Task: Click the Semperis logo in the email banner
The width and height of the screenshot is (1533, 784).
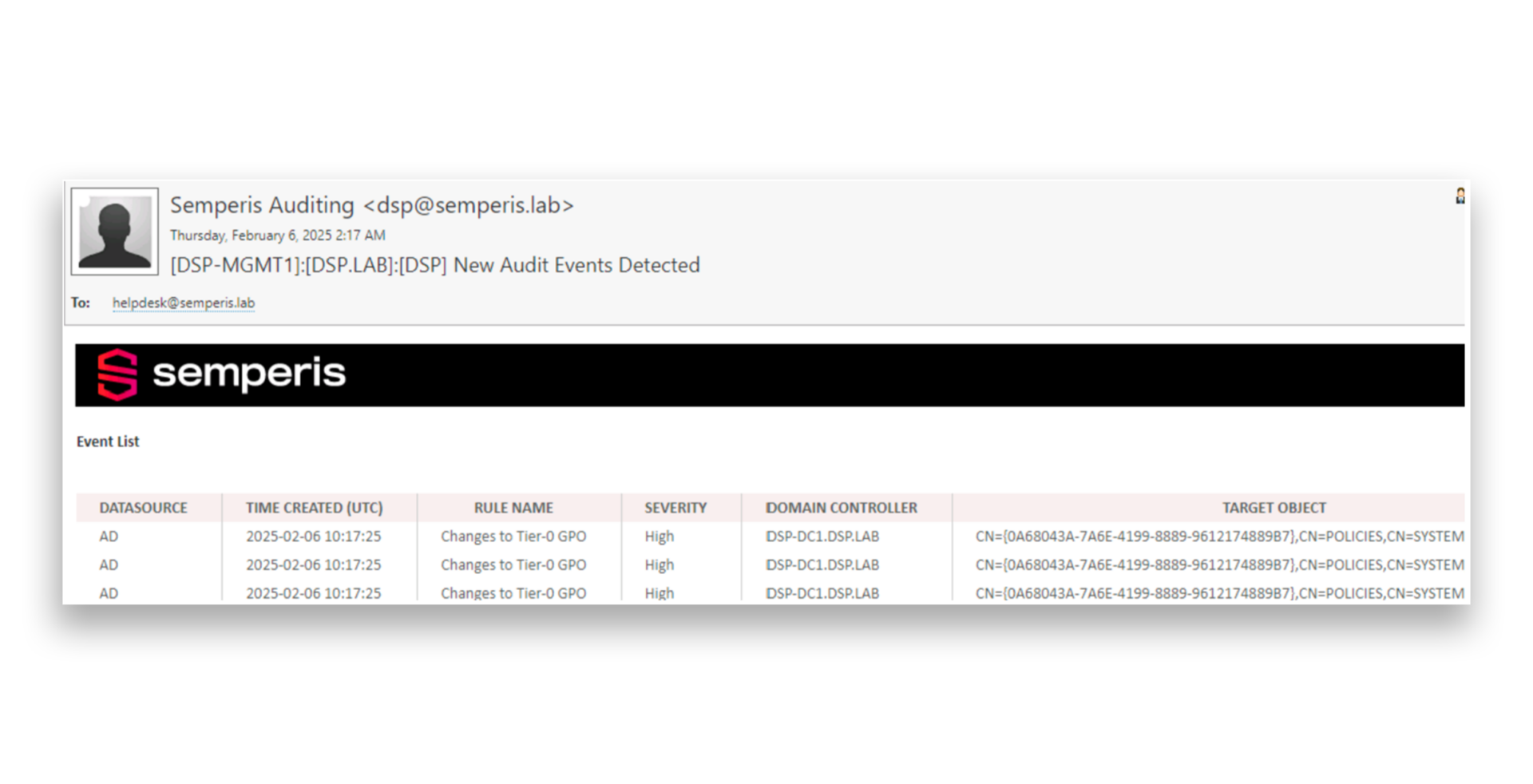Action: pyautogui.click(x=222, y=374)
